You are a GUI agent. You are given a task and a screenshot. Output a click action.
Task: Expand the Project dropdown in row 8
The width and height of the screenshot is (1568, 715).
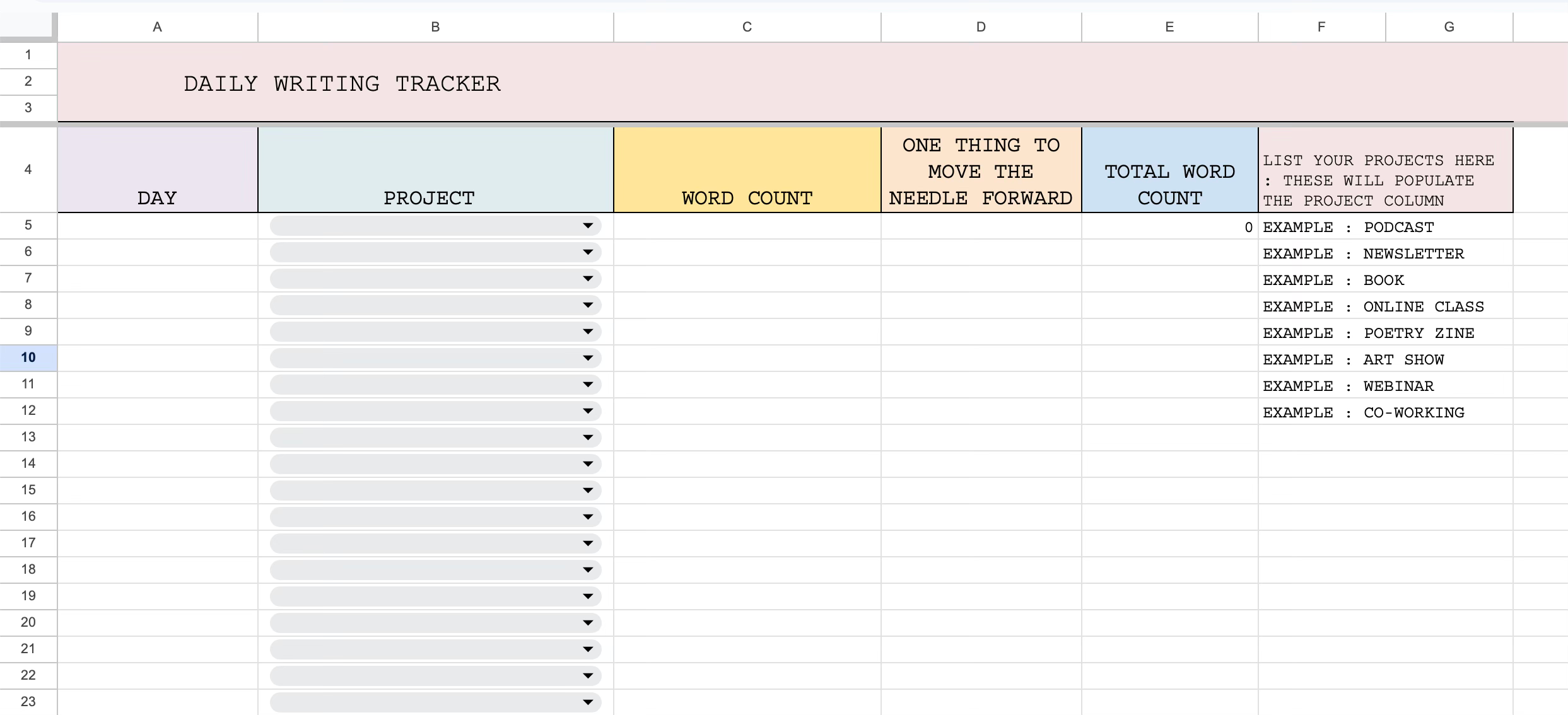tap(587, 305)
